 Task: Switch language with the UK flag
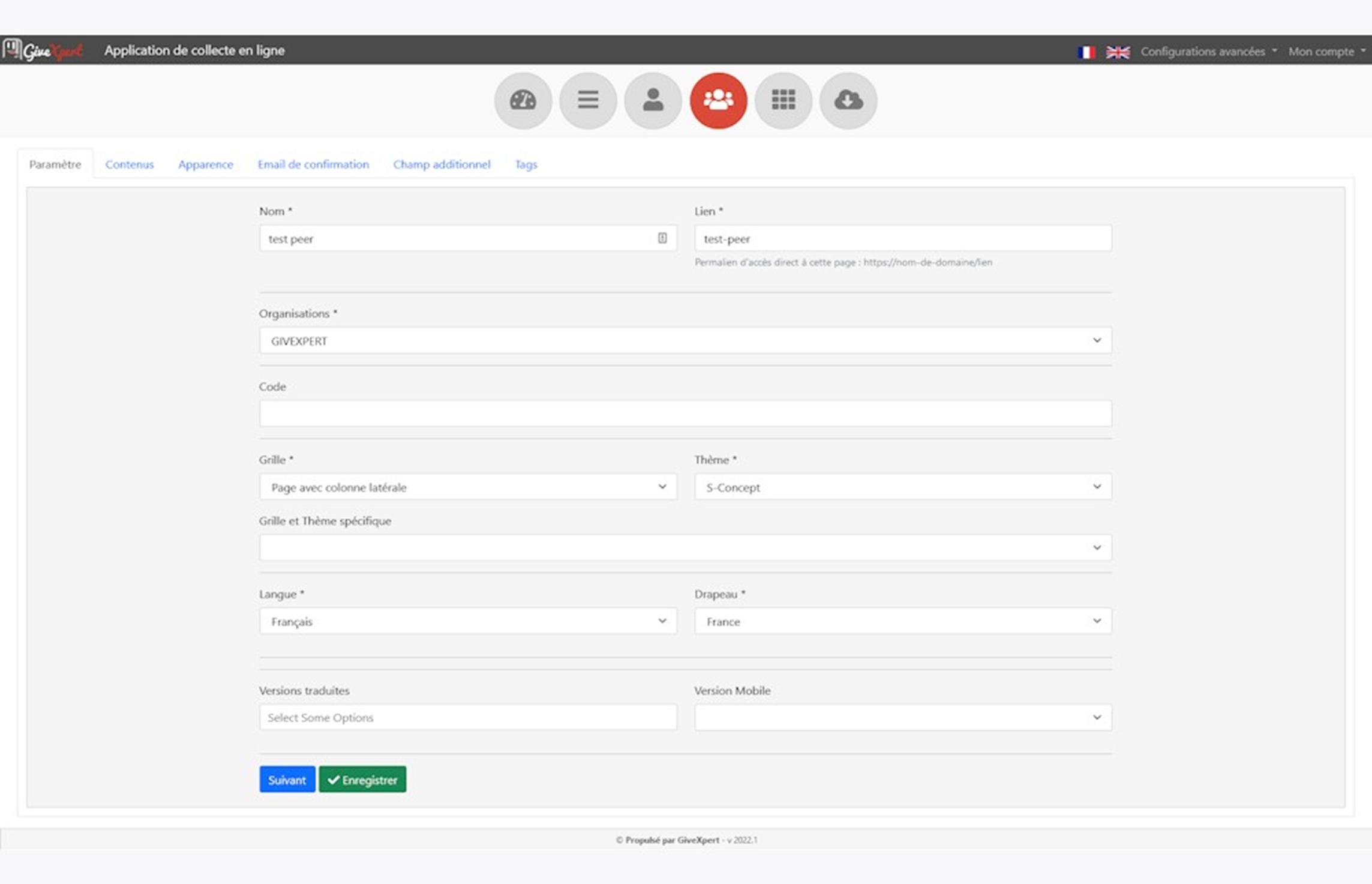[1118, 52]
